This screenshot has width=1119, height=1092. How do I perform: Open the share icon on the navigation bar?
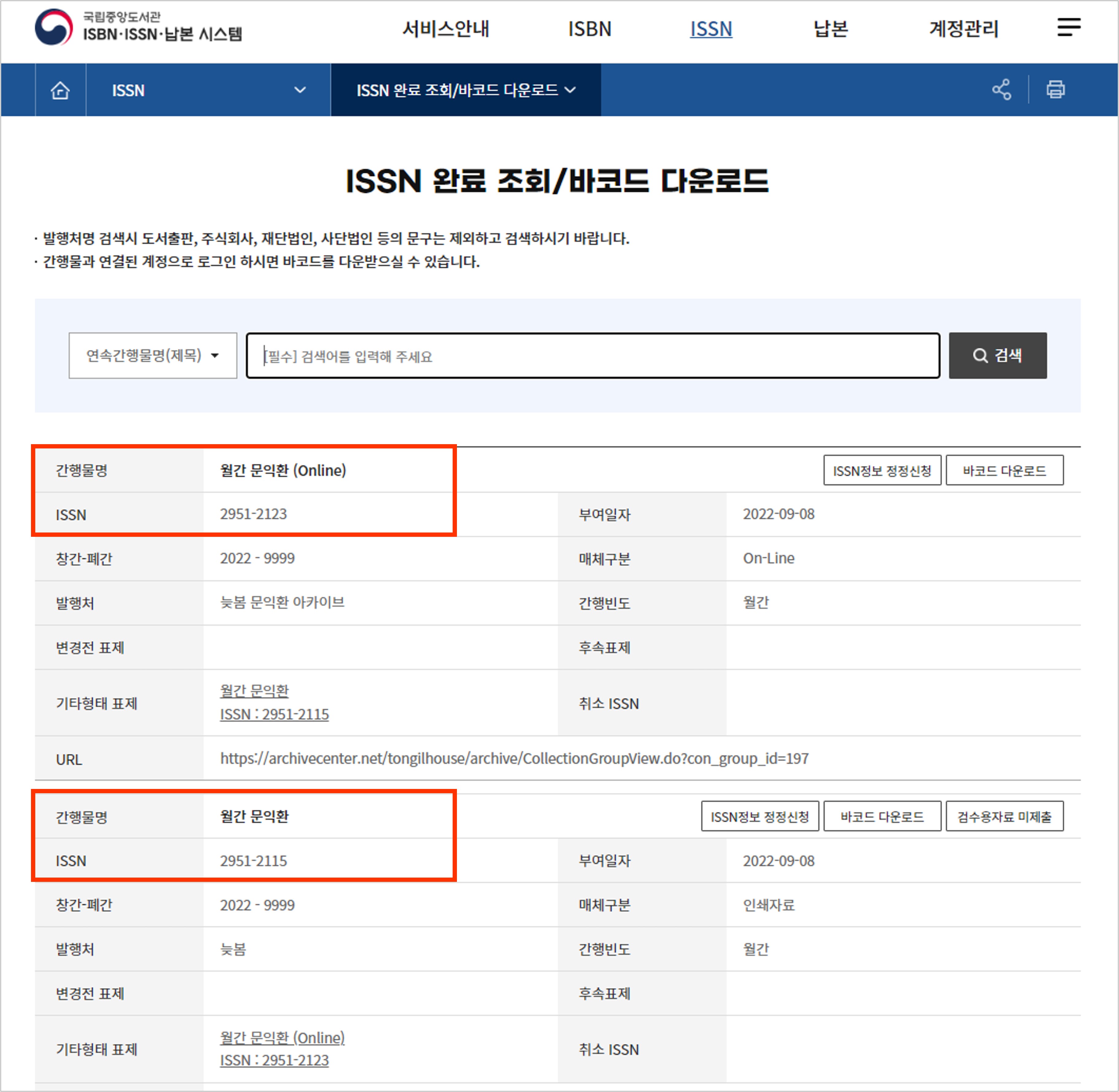[x=1001, y=90]
